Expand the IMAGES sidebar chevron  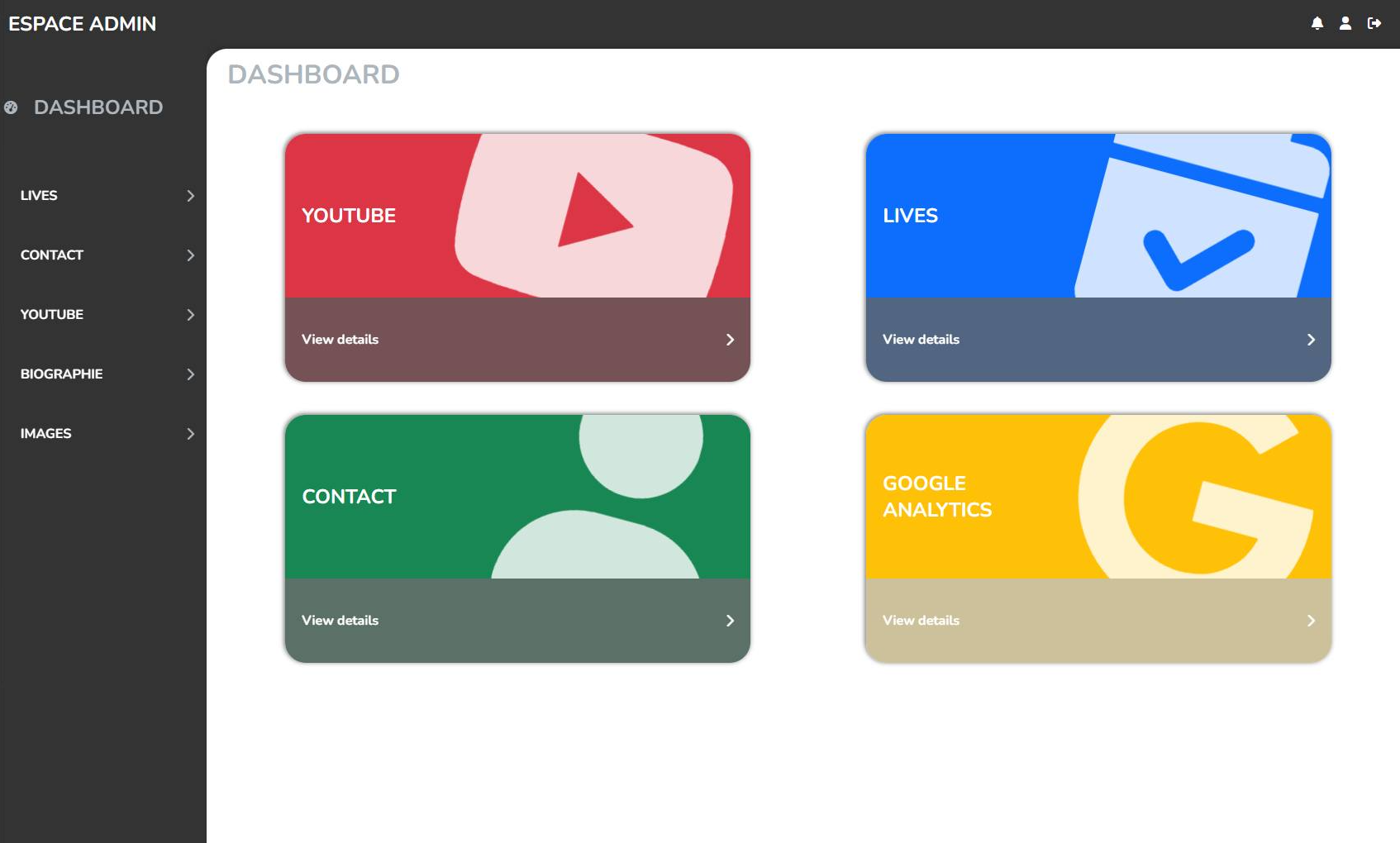tap(191, 434)
